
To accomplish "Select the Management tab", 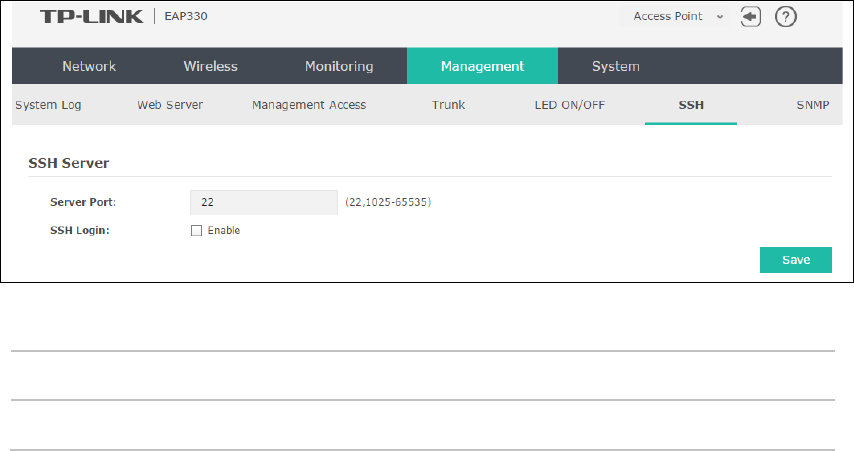I will [x=482, y=66].
